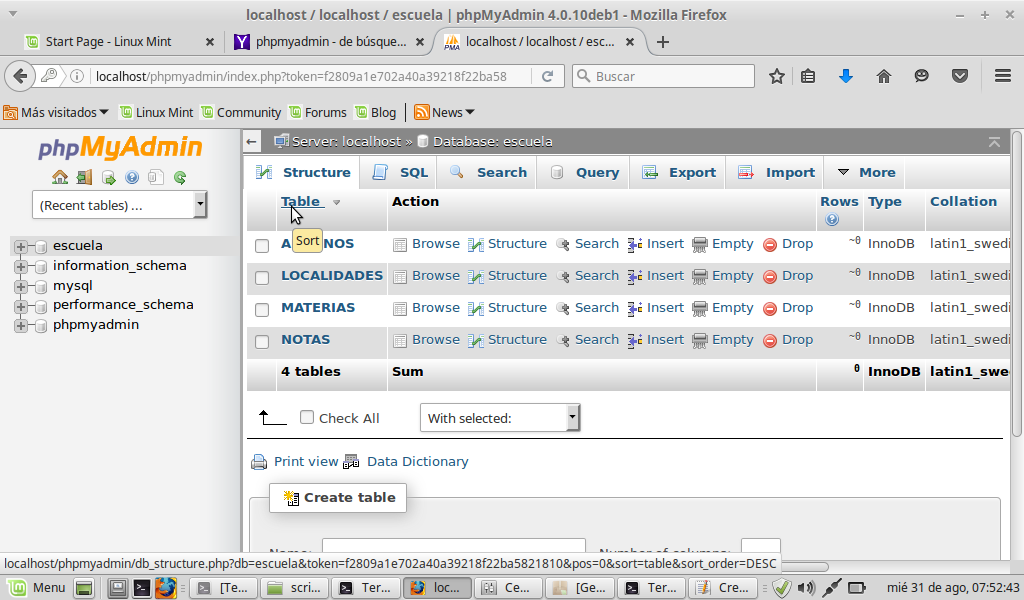Viewport: 1024px width, 600px height.
Task: Click the Rows column help icon
Action: coord(832,219)
